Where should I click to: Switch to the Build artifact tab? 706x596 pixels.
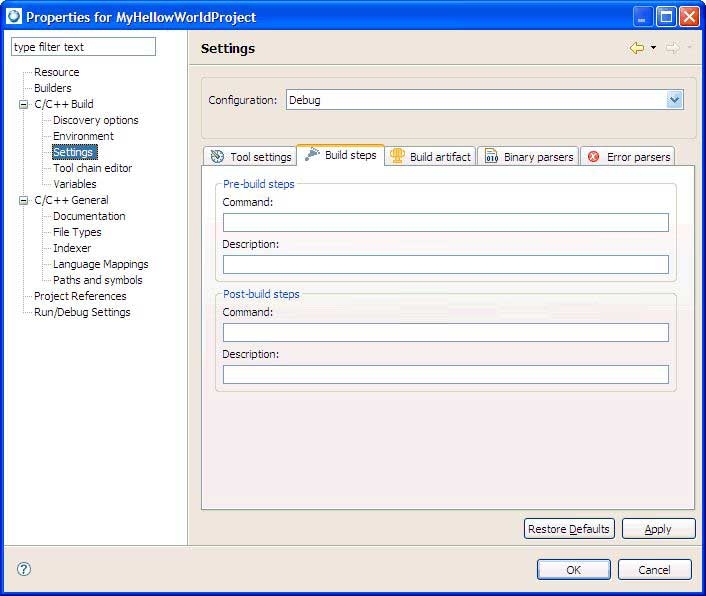tap(430, 157)
